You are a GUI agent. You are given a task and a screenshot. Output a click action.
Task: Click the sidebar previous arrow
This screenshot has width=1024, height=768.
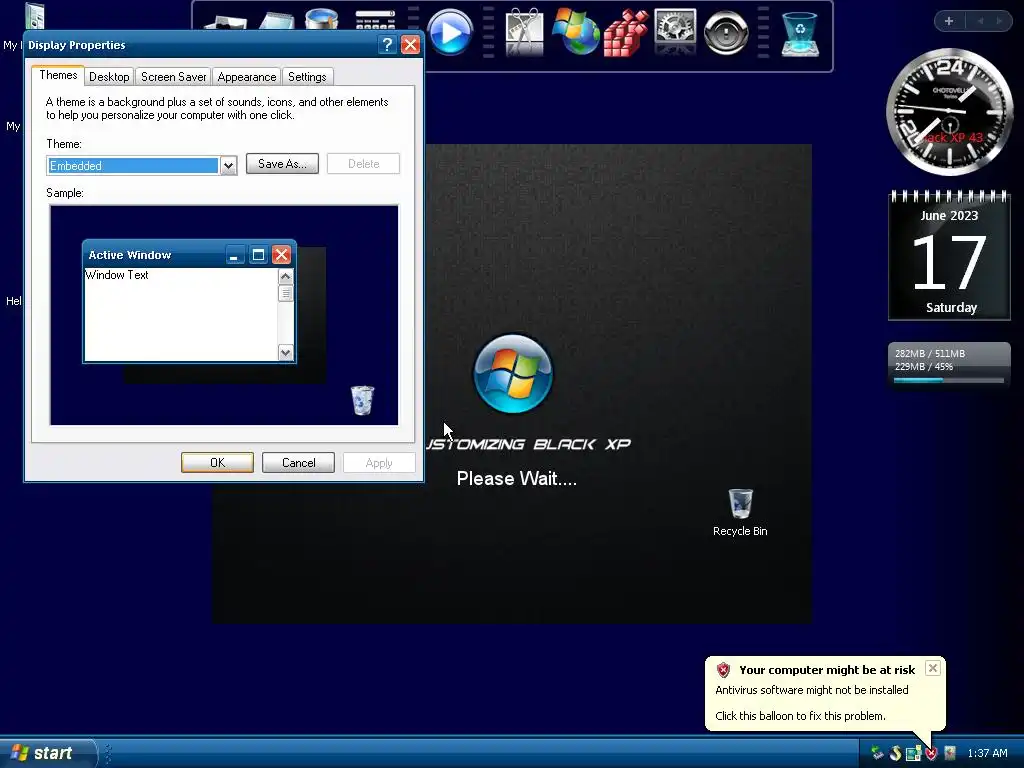(x=980, y=21)
